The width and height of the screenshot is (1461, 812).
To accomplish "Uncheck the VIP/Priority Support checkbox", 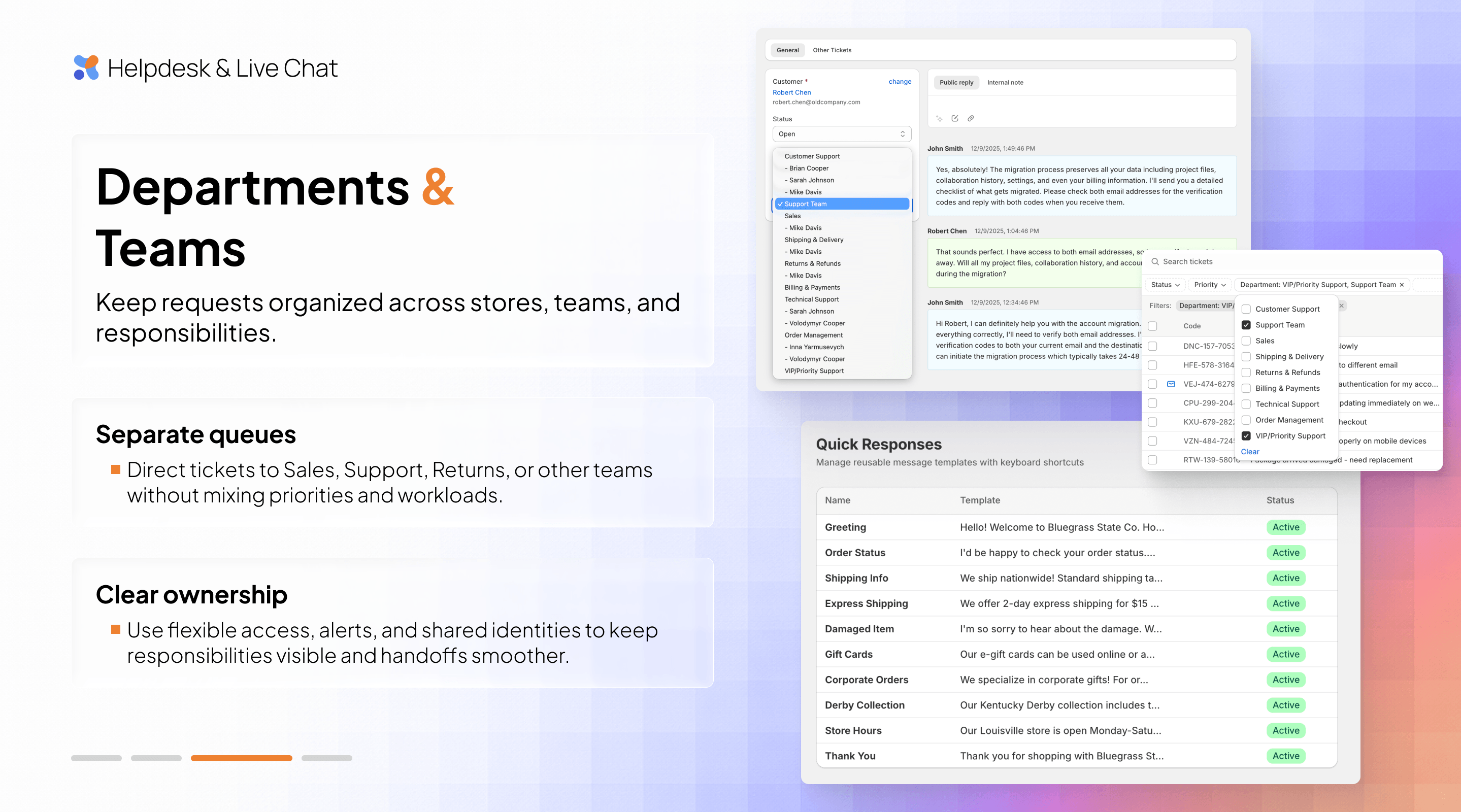I will [1246, 436].
